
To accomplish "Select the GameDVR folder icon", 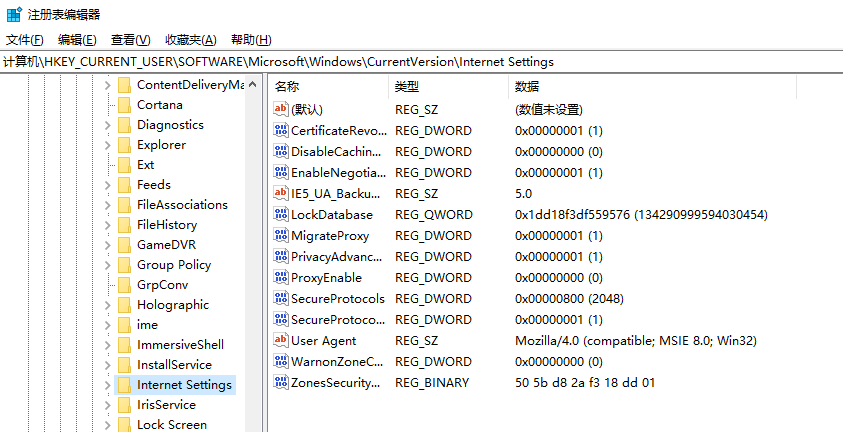I will coord(124,245).
